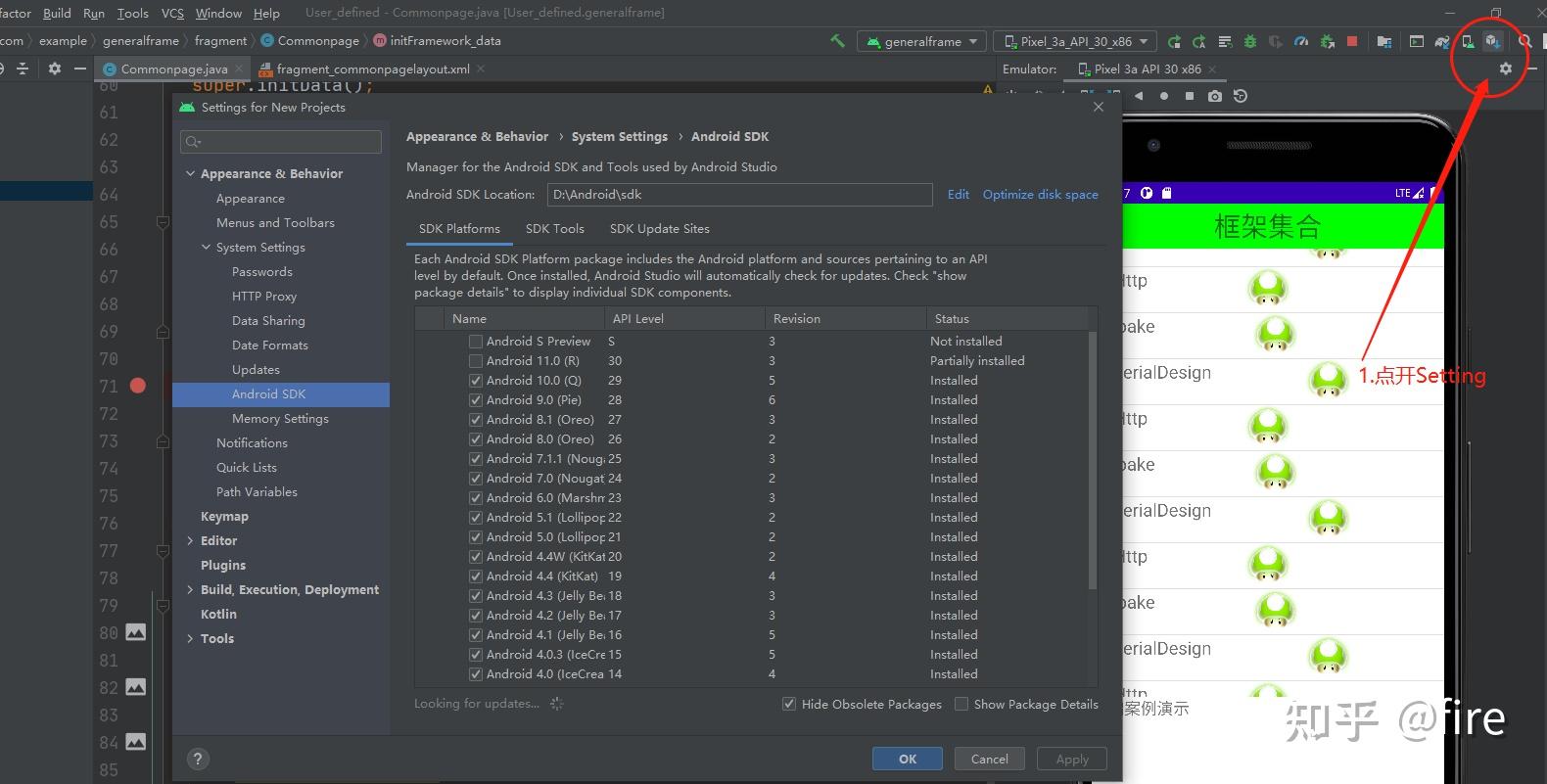The image size is (1547, 784).
Task: Open the SDK Manager icon
Action: 1492,42
